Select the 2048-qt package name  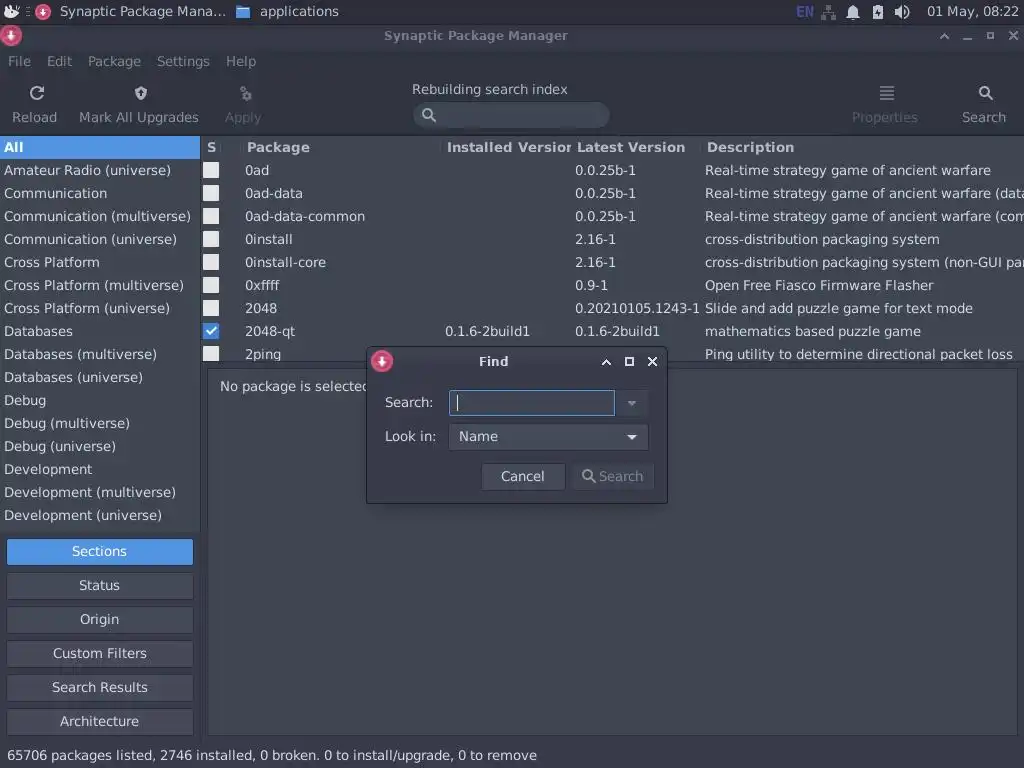coord(270,331)
